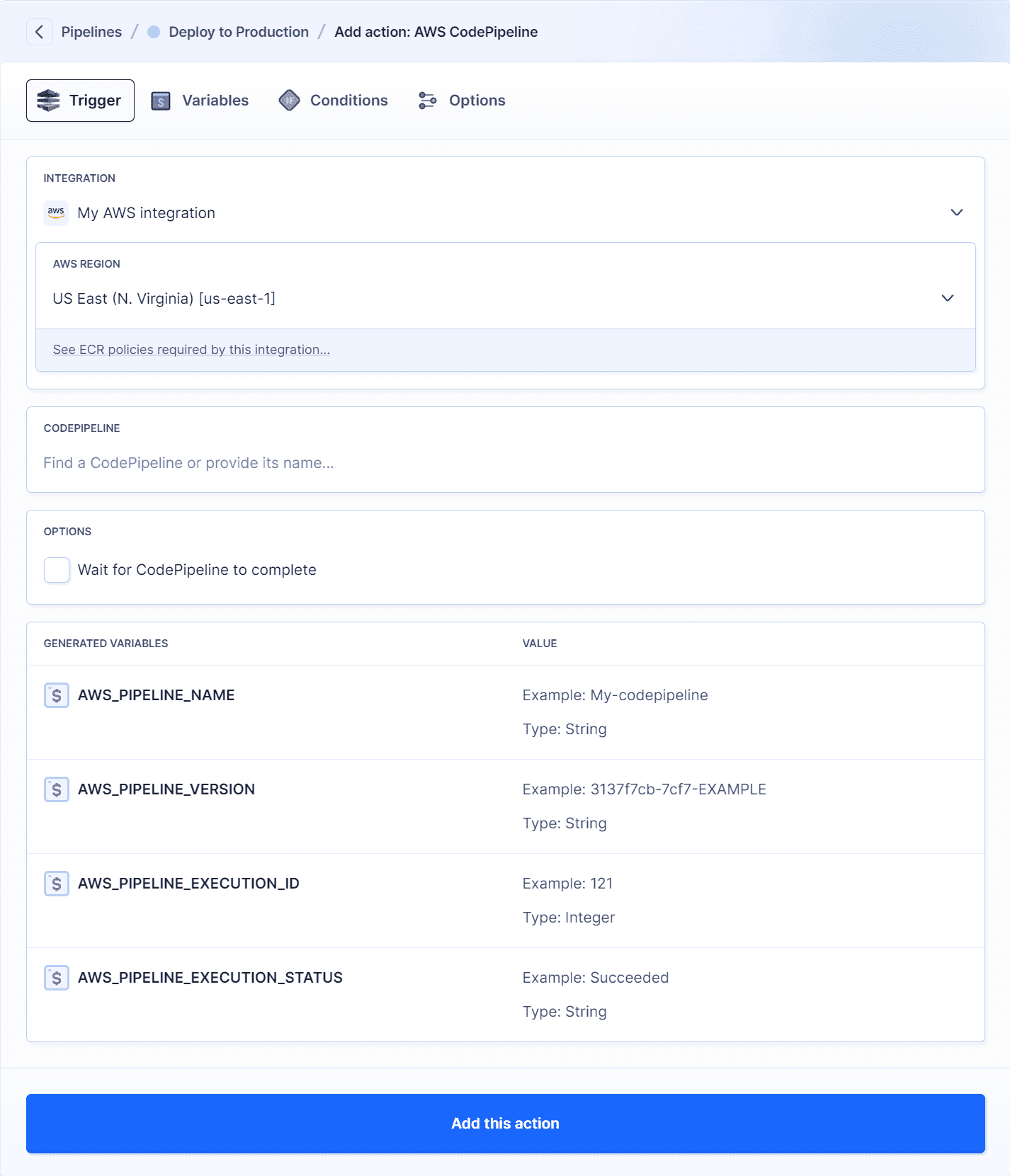
Task: Click the Variables tab icon
Action: point(161,101)
